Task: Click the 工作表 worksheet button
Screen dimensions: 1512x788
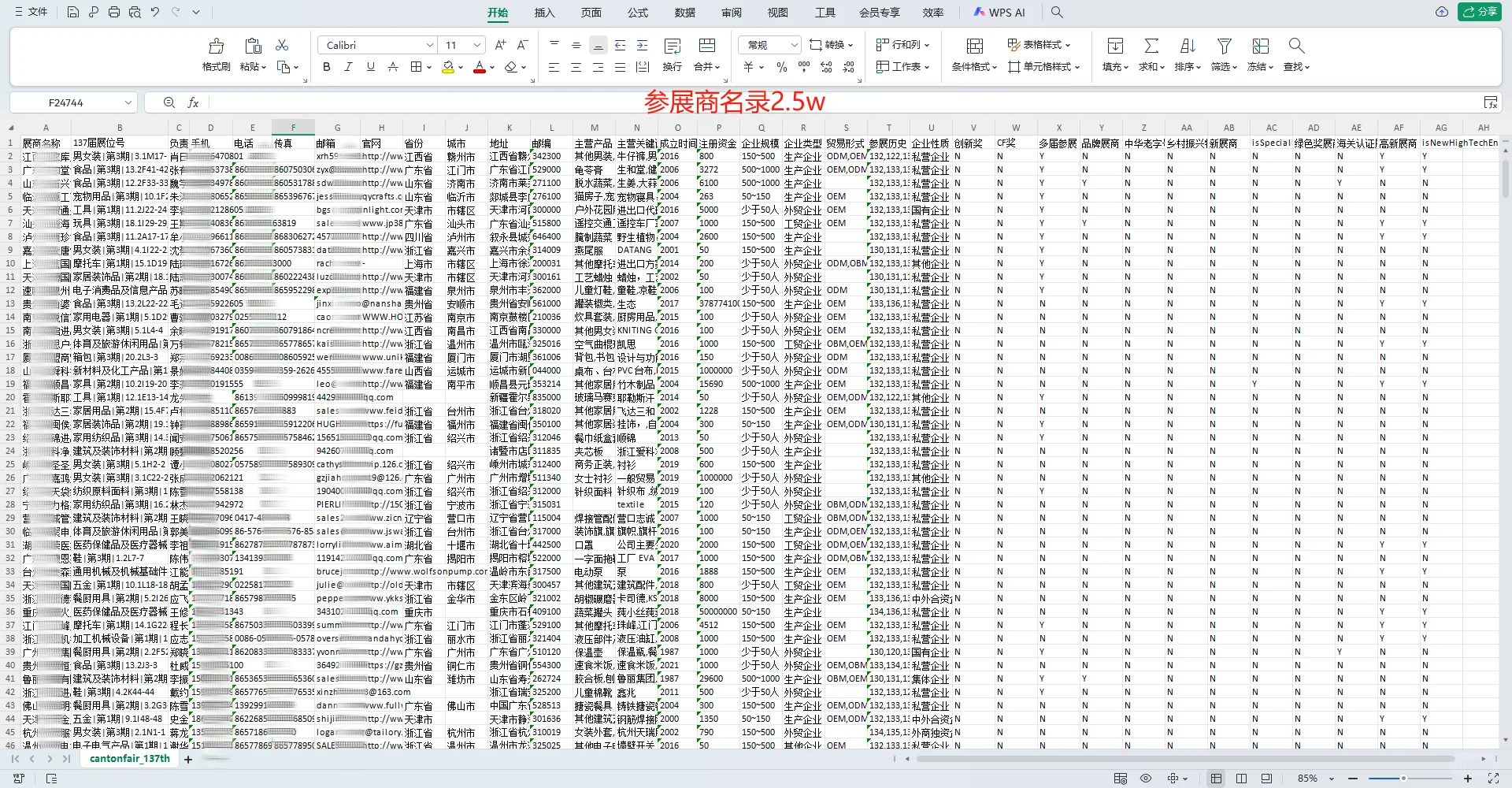Action: pos(903,67)
